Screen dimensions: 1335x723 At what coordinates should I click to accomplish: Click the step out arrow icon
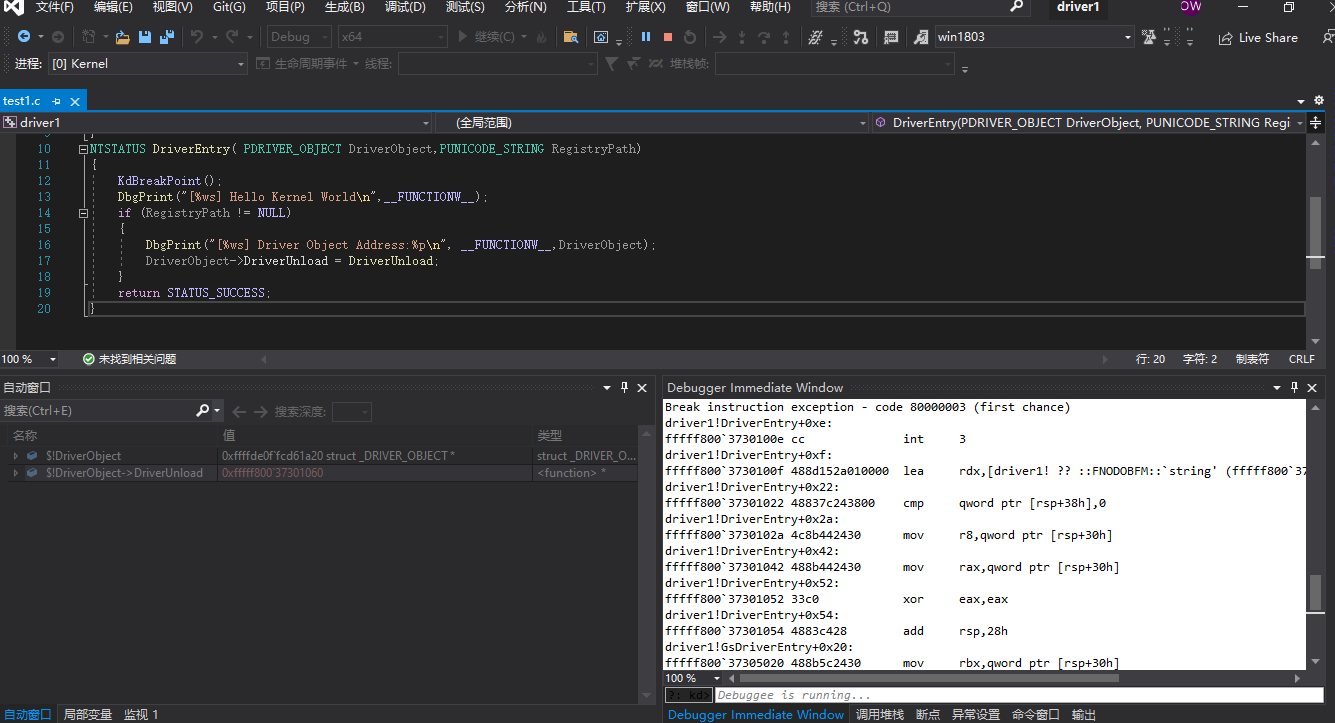(786, 37)
